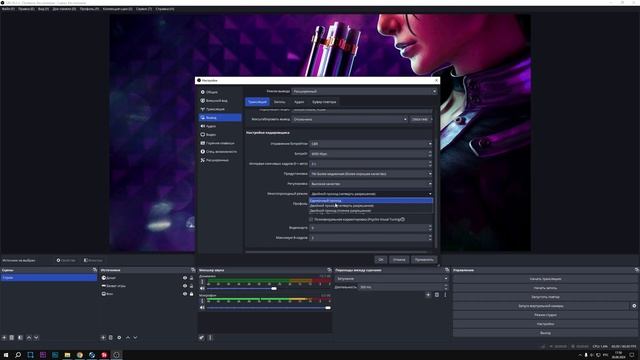The image size is (640, 360).
Task: Open the Коллекция сцен menu
Action: click(x=118, y=9)
